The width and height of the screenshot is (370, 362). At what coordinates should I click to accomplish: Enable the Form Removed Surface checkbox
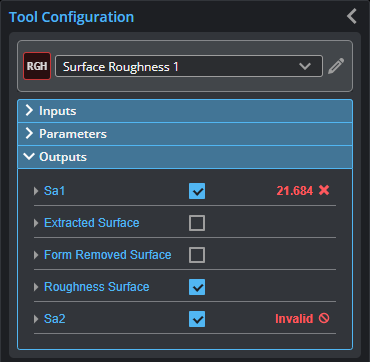197,255
